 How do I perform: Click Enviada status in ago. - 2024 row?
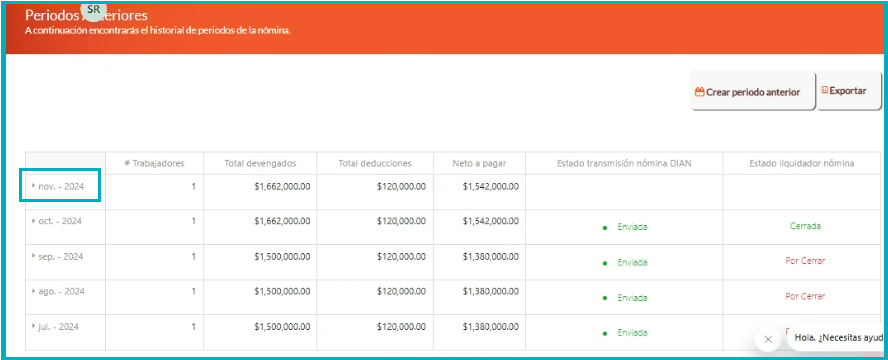632,298
